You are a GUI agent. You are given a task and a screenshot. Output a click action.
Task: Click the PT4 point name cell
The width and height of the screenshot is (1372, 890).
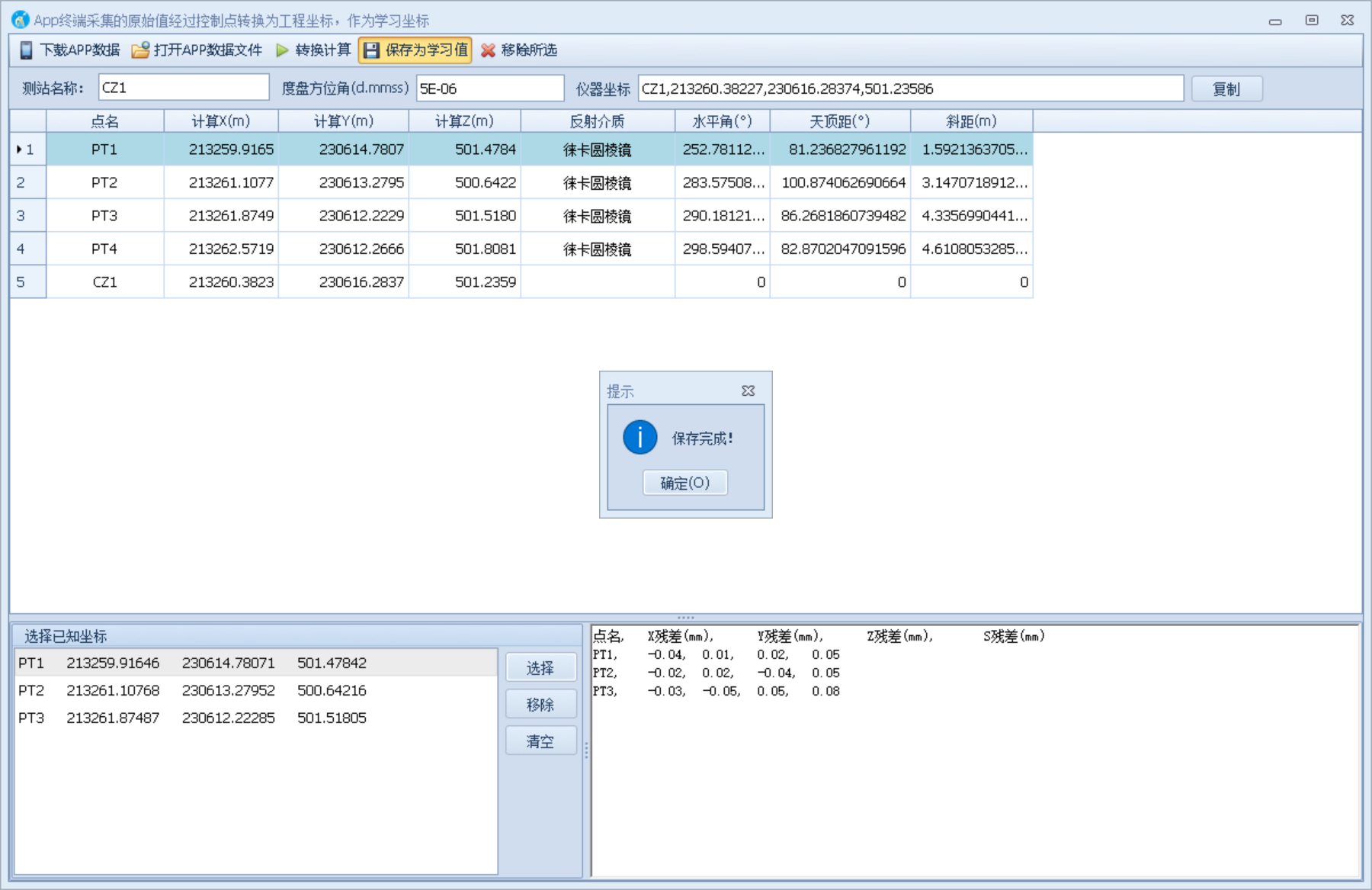(105, 249)
